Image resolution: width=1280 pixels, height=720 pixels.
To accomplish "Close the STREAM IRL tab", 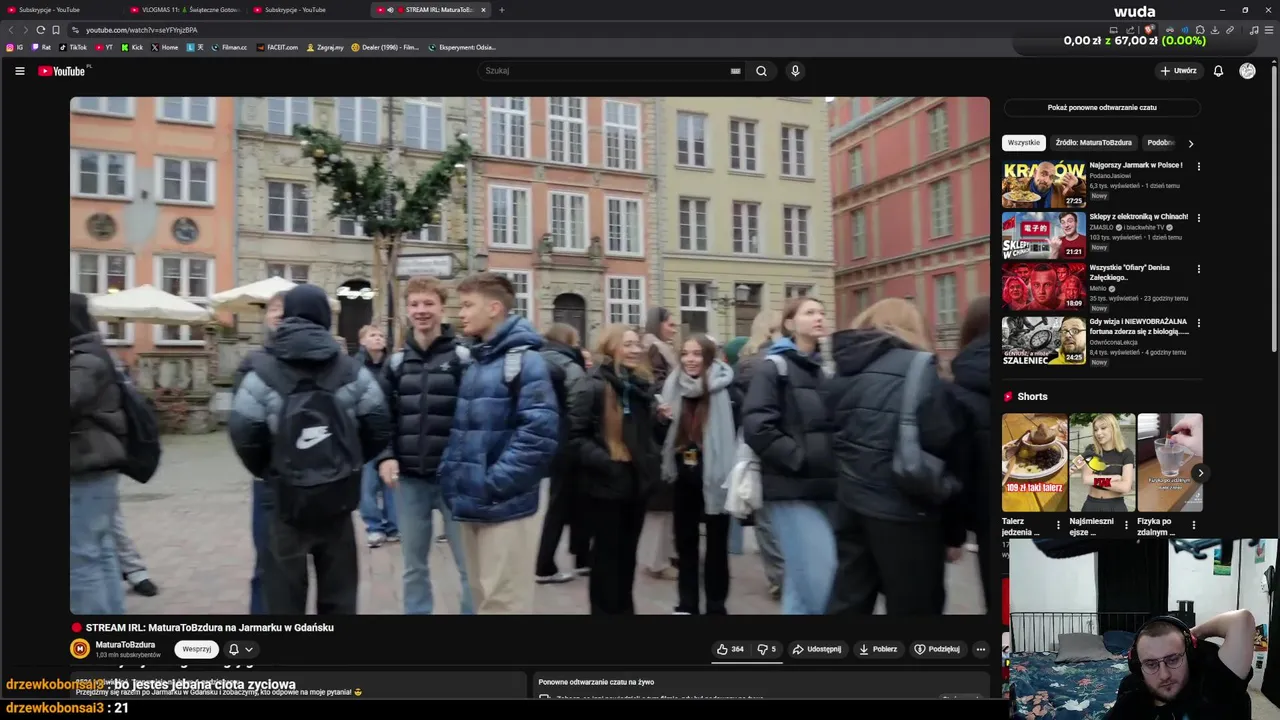I will coord(483,10).
